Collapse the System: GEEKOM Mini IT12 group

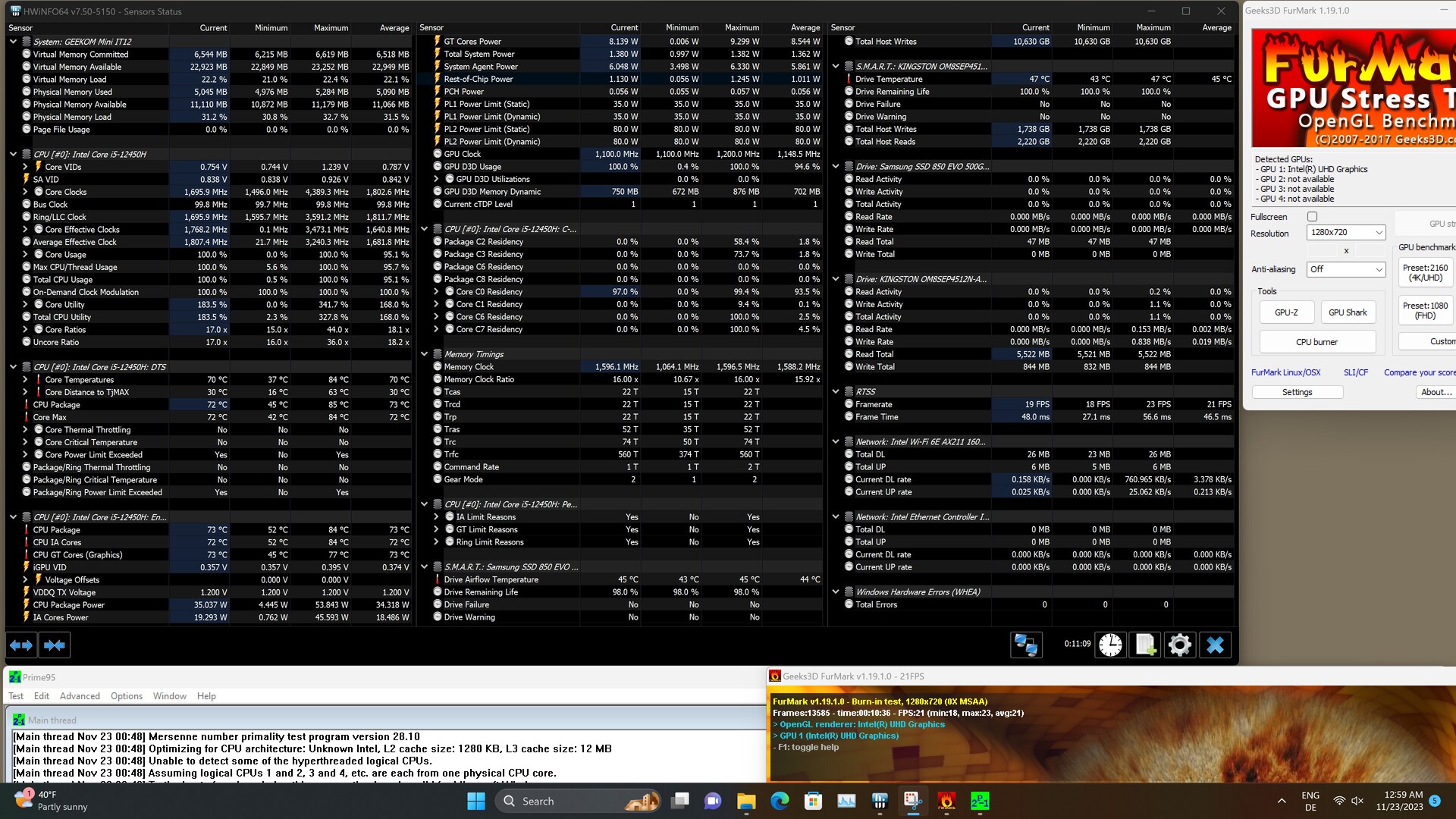click(13, 42)
